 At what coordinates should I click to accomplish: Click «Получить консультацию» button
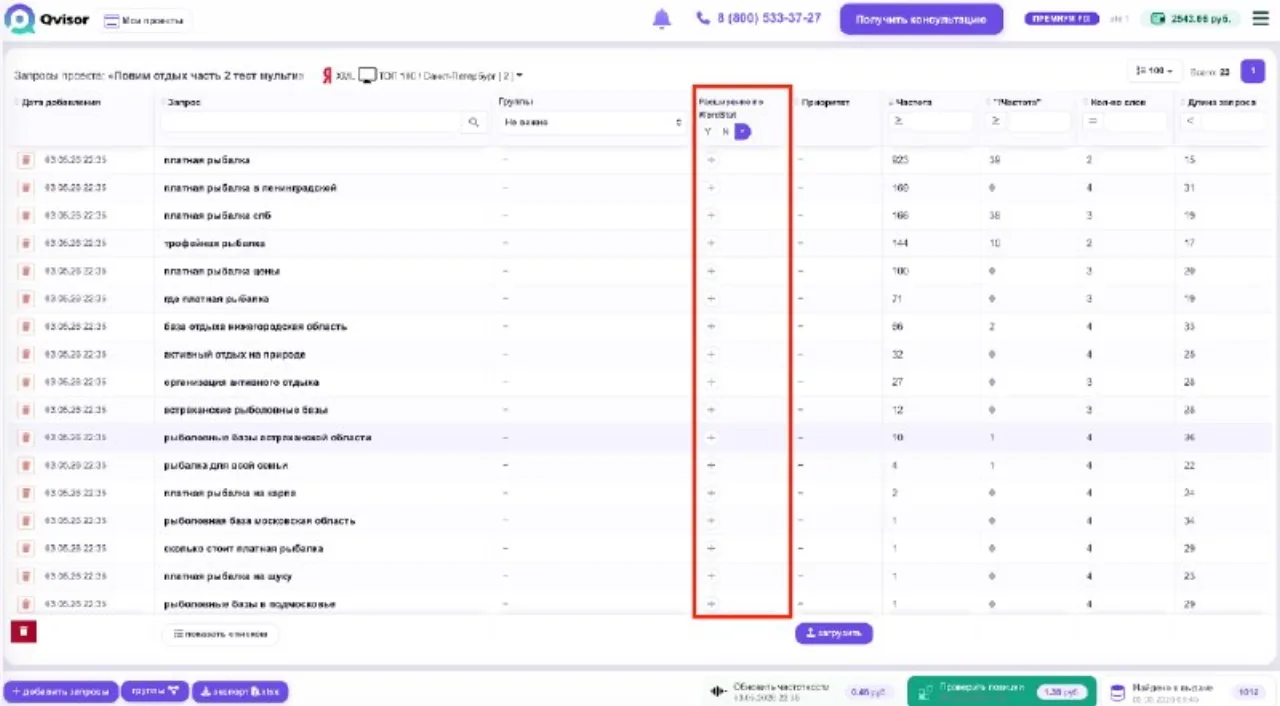click(x=921, y=19)
